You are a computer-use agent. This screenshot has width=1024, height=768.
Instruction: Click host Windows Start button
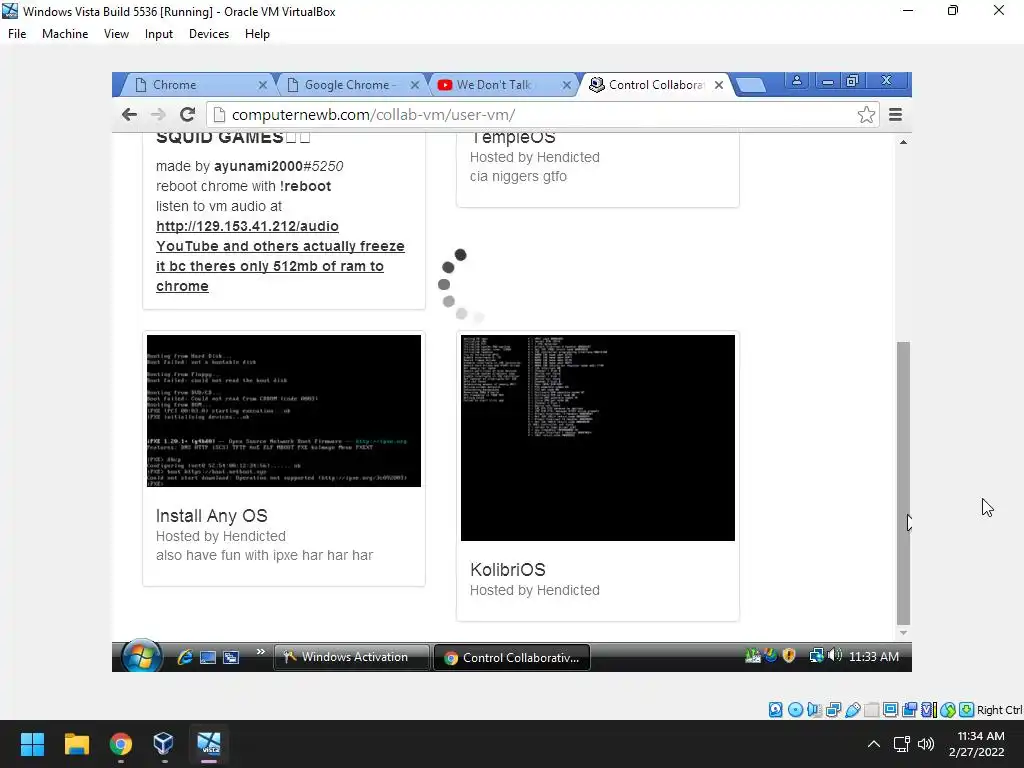[x=32, y=744]
